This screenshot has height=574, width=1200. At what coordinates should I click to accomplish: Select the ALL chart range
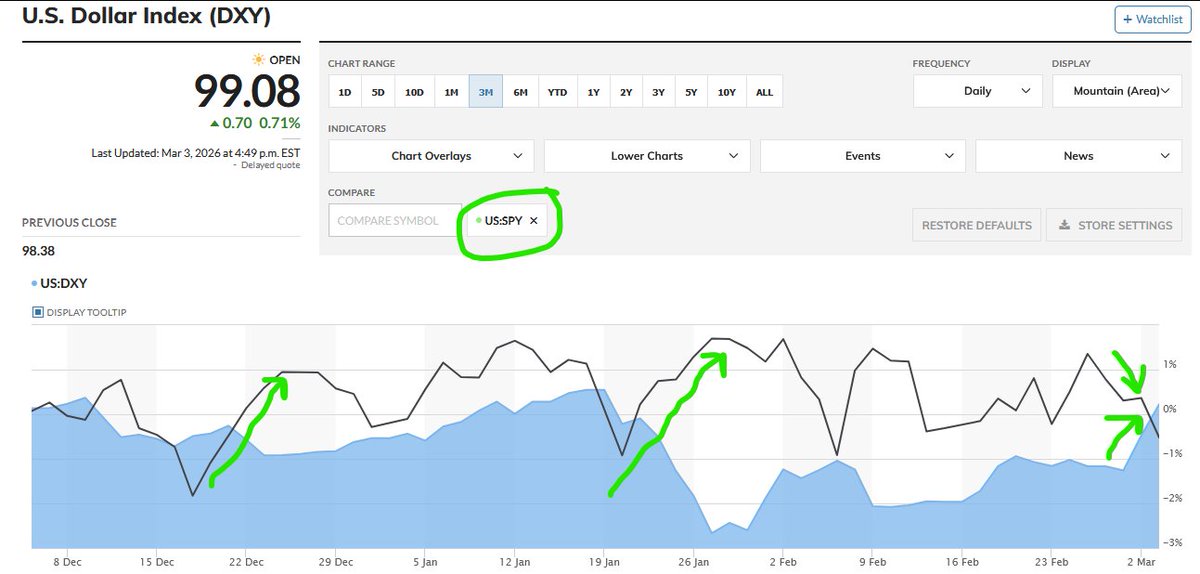point(764,92)
